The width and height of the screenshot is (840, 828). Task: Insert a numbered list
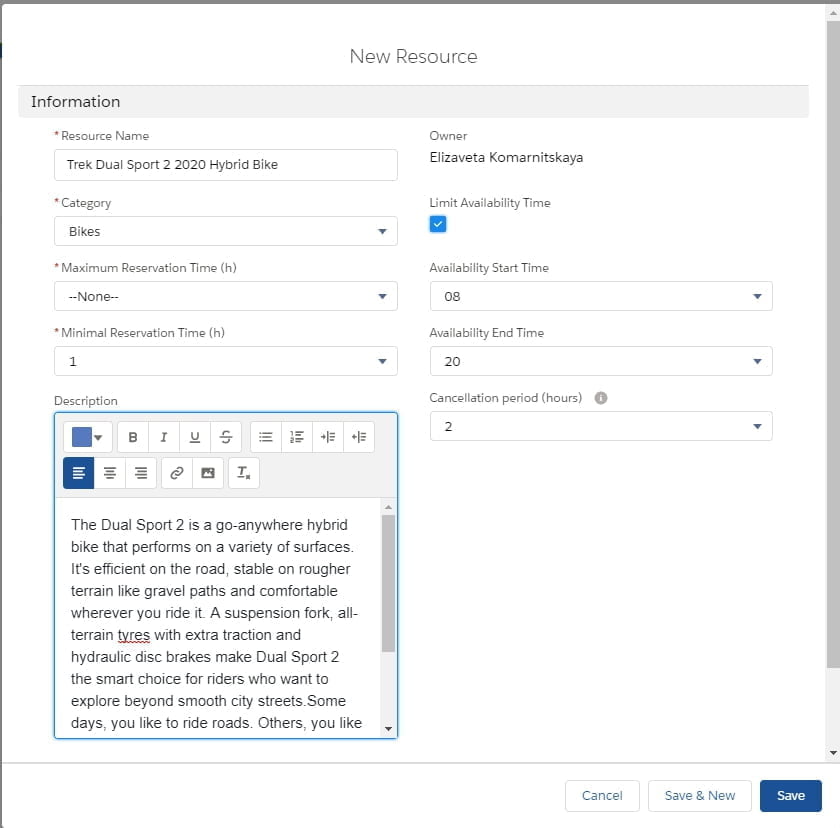[297, 437]
